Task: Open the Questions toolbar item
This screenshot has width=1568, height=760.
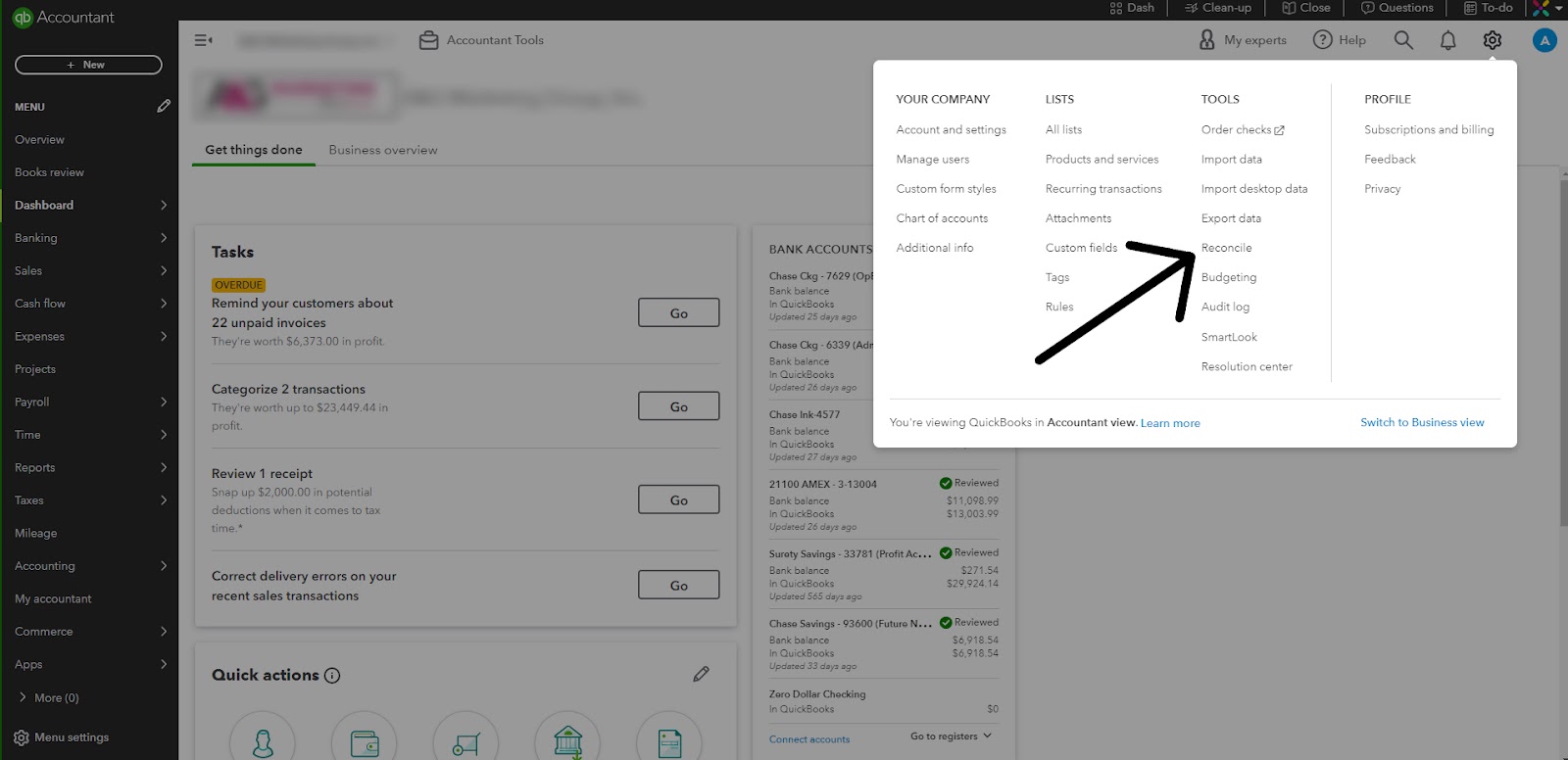Action: pos(1396,8)
